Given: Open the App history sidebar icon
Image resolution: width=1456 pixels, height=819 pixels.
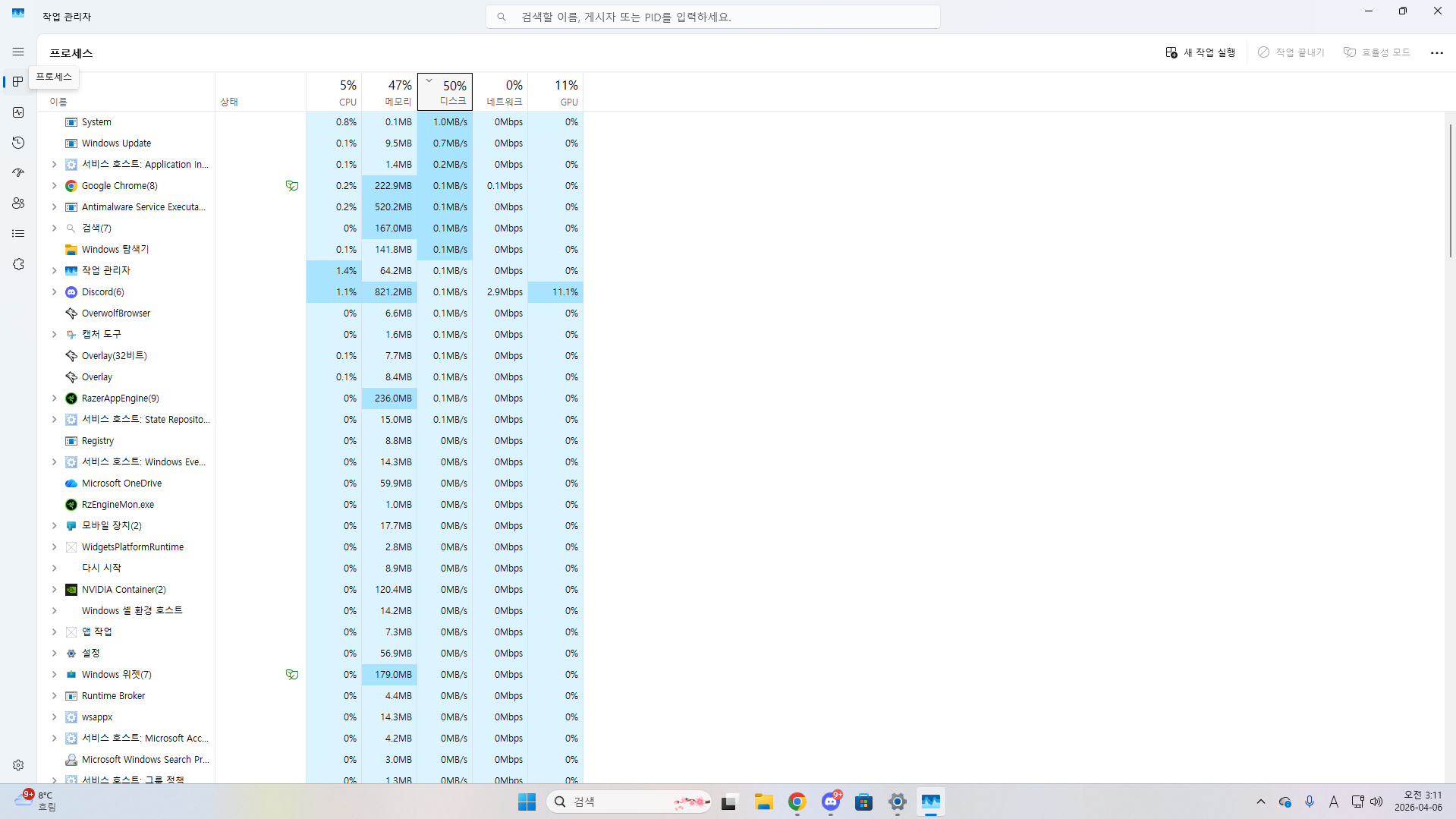Looking at the screenshot, I should coord(18,143).
